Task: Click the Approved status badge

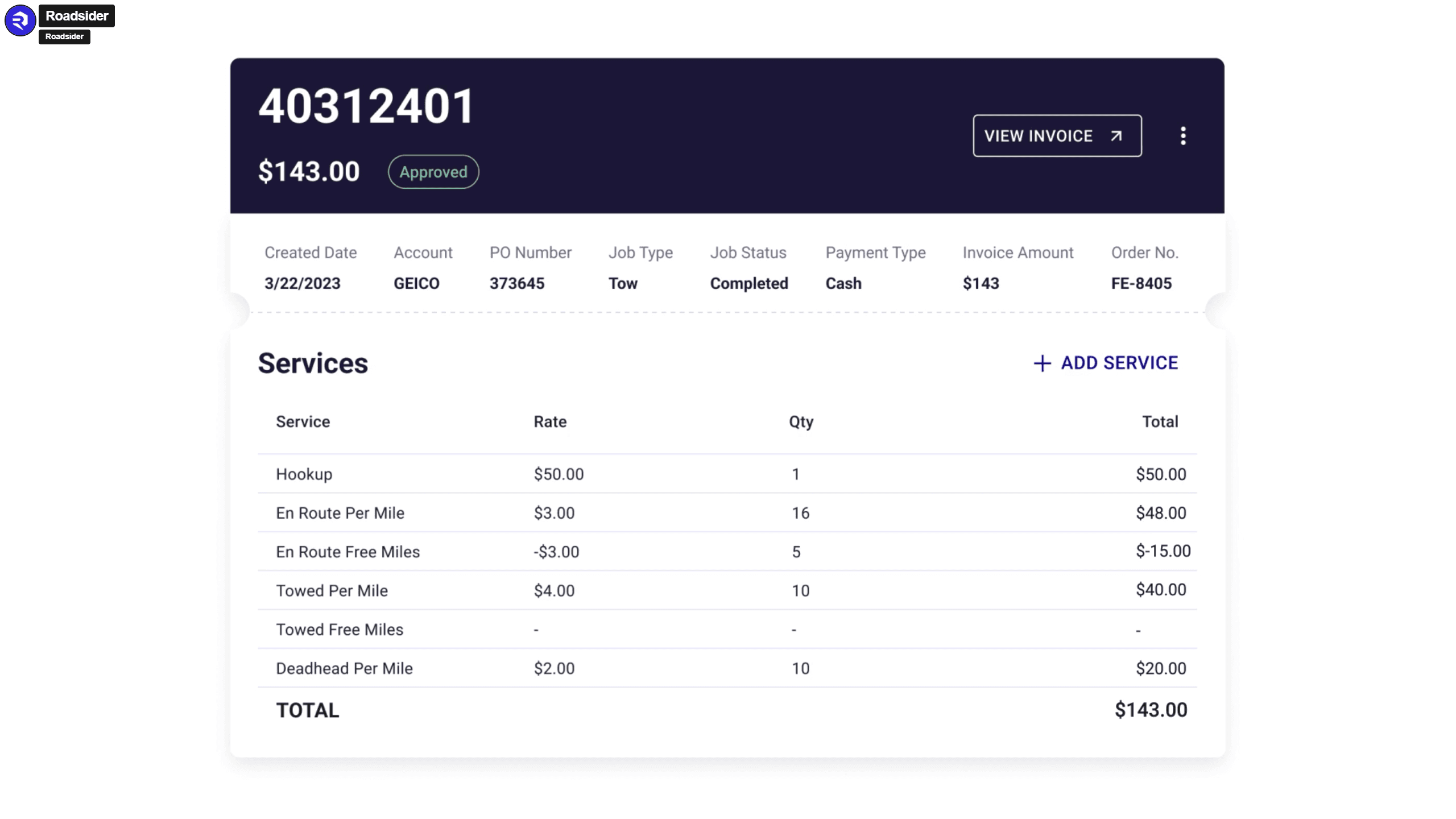Action: [433, 171]
